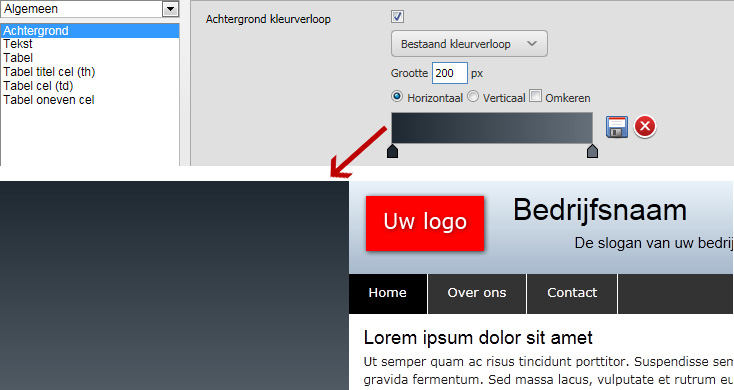The width and height of the screenshot is (734, 390).
Task: Open the Home menu item
Action: (388, 293)
